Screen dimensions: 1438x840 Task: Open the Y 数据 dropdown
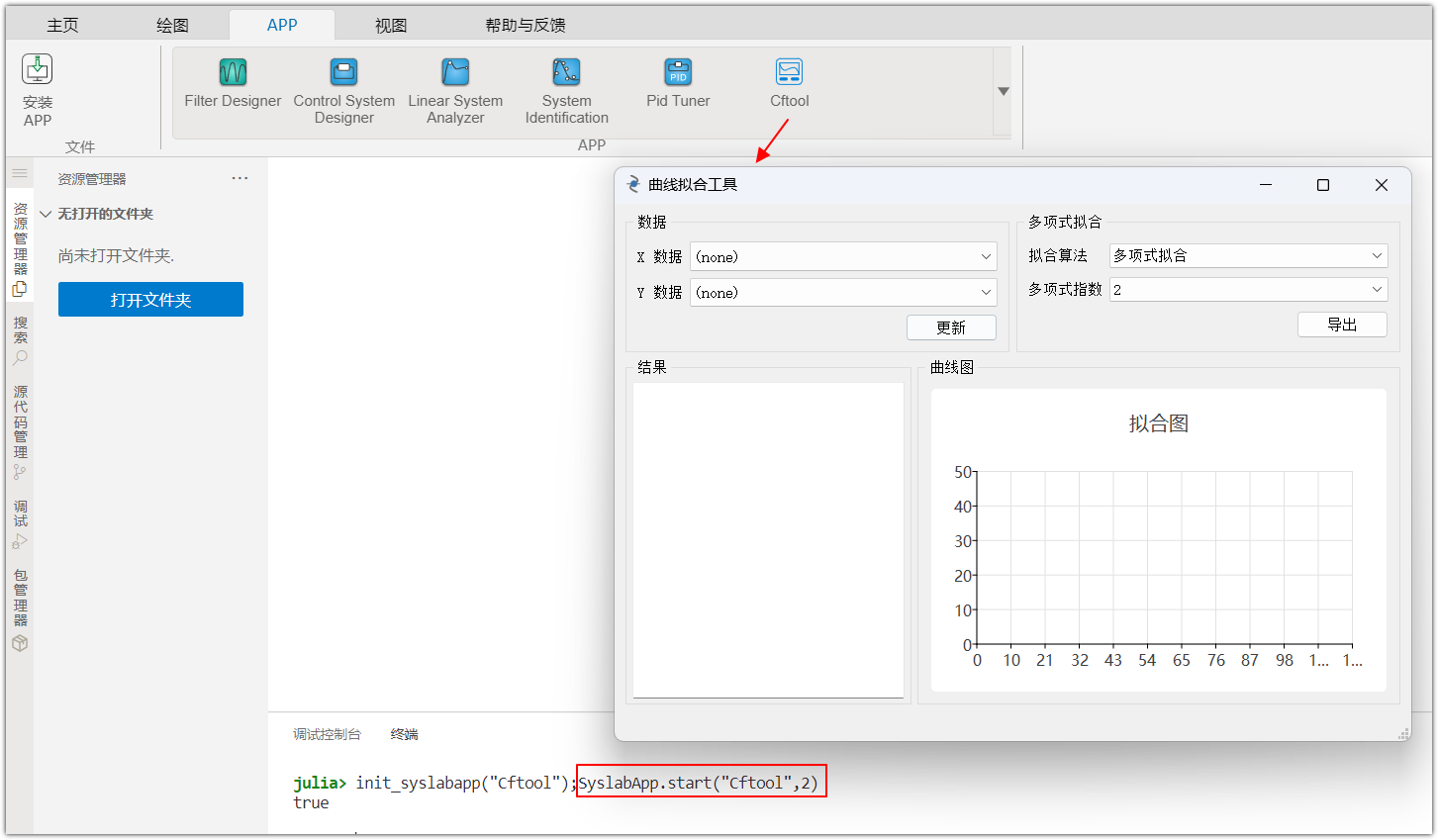tap(843, 292)
